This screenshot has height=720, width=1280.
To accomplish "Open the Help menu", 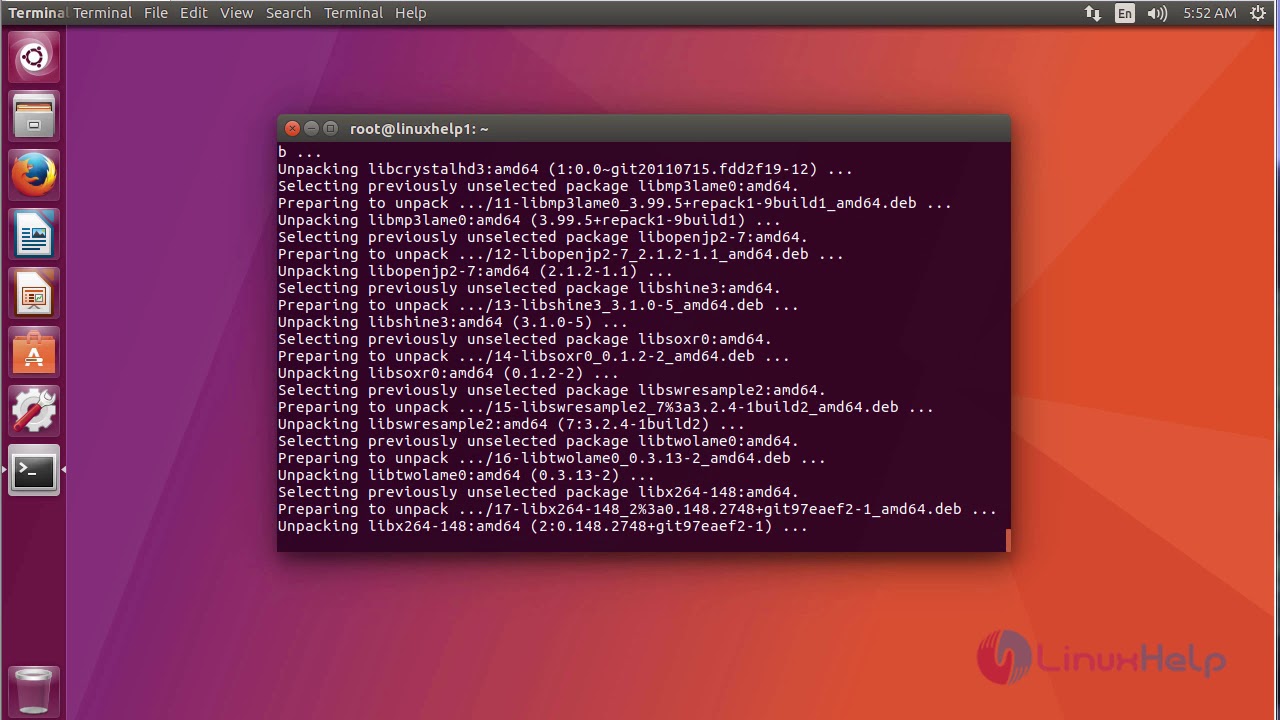I will tap(411, 13).
